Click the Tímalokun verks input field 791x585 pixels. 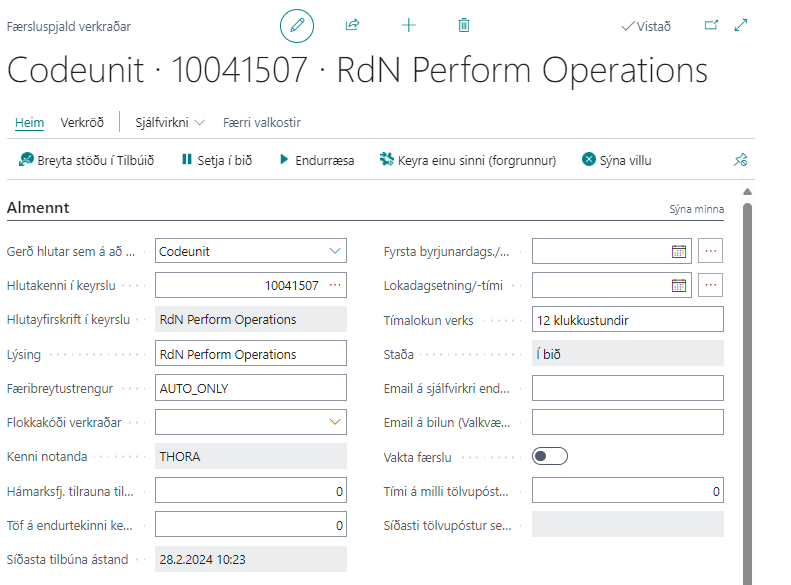(x=627, y=320)
